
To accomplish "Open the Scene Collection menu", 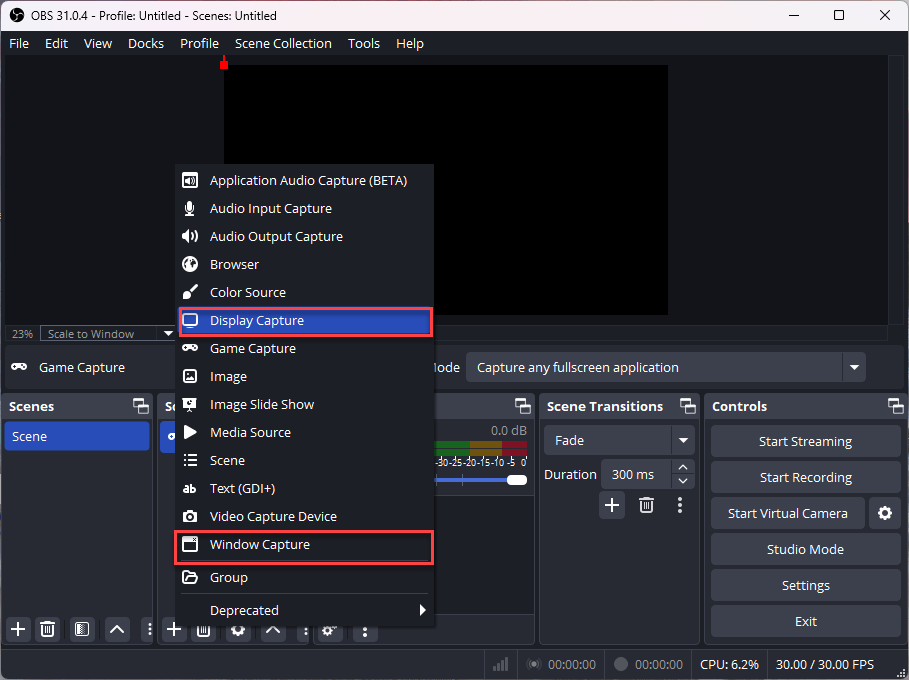I will pos(283,43).
